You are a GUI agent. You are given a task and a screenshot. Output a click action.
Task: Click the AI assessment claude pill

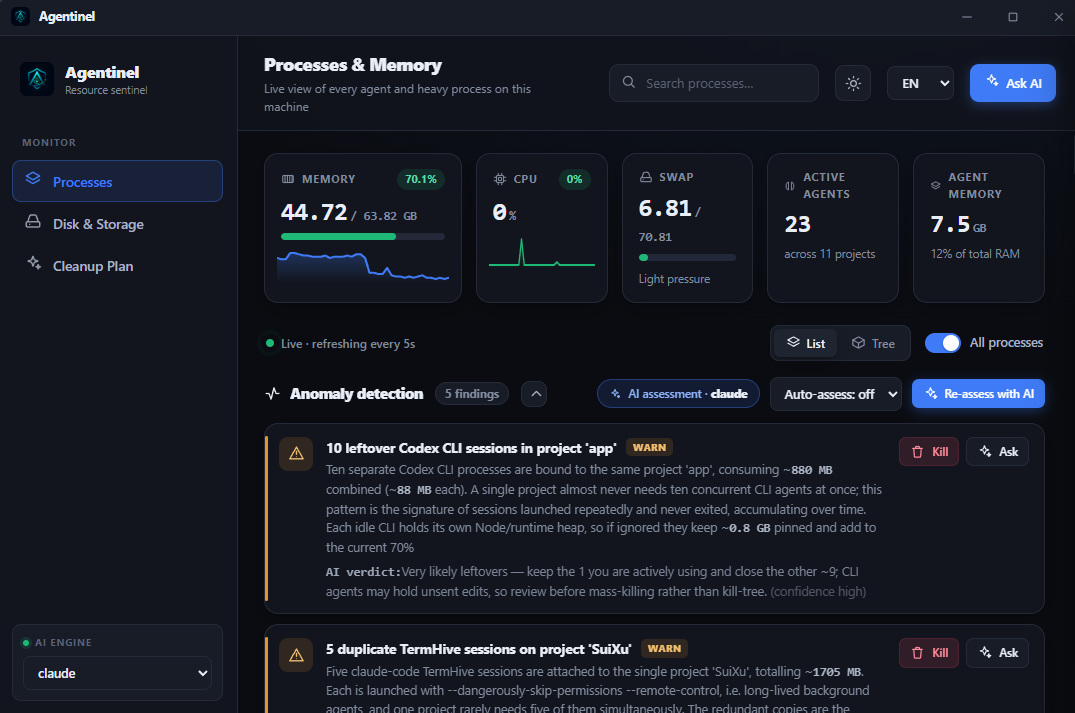tap(678, 394)
